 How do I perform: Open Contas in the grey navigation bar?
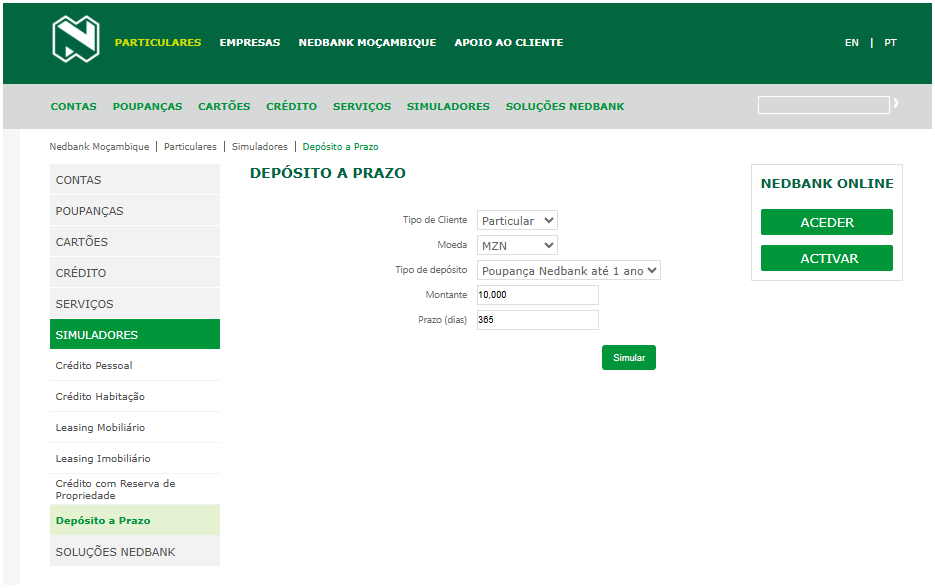point(73,107)
